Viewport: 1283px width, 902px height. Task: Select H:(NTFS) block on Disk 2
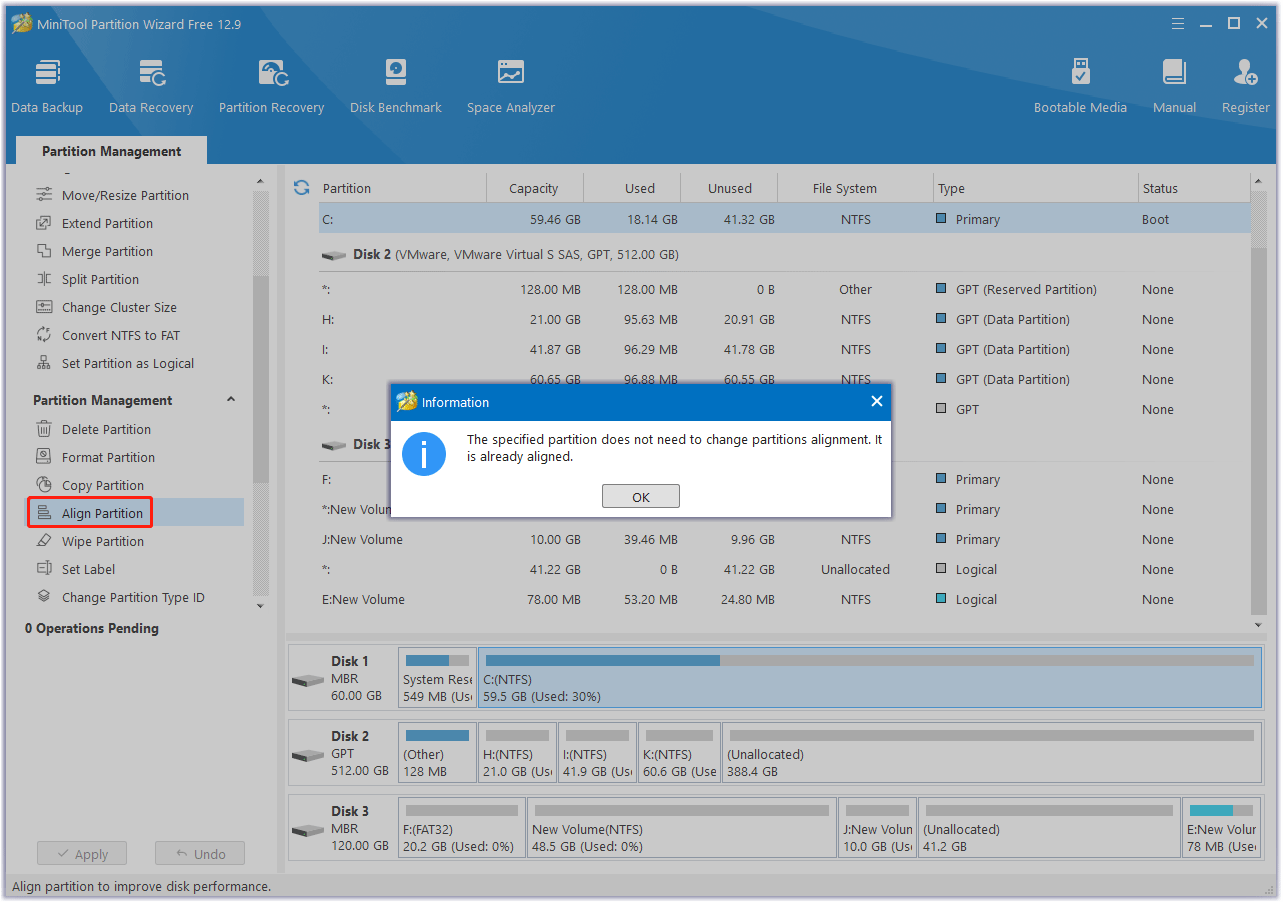(517, 754)
